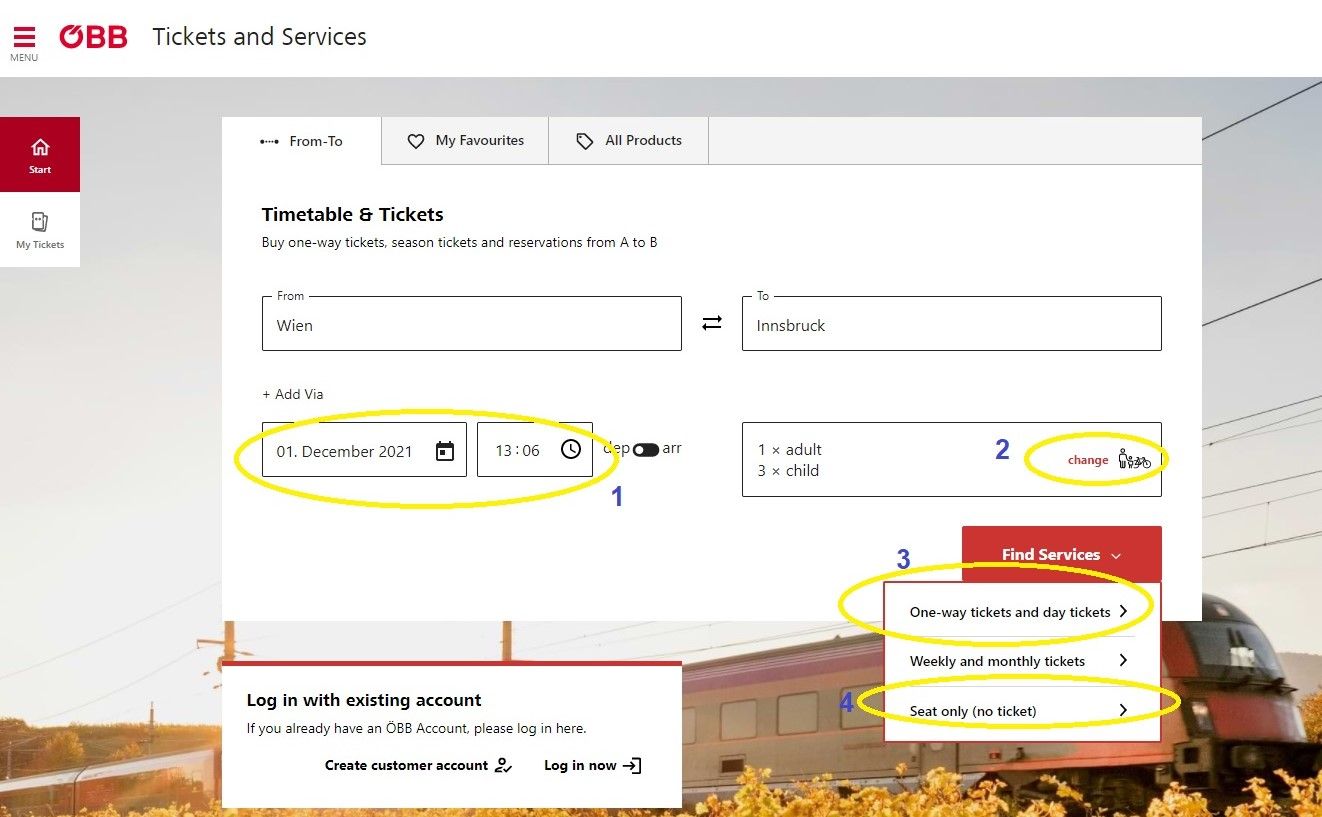The image size is (1322, 817).
Task: Click the heart icon on My Favourites
Action: (416, 141)
